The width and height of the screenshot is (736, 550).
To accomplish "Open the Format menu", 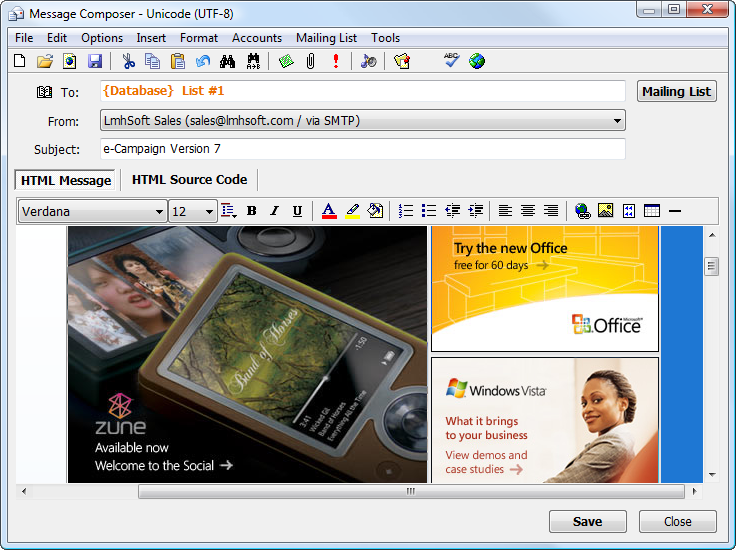I will [x=199, y=38].
